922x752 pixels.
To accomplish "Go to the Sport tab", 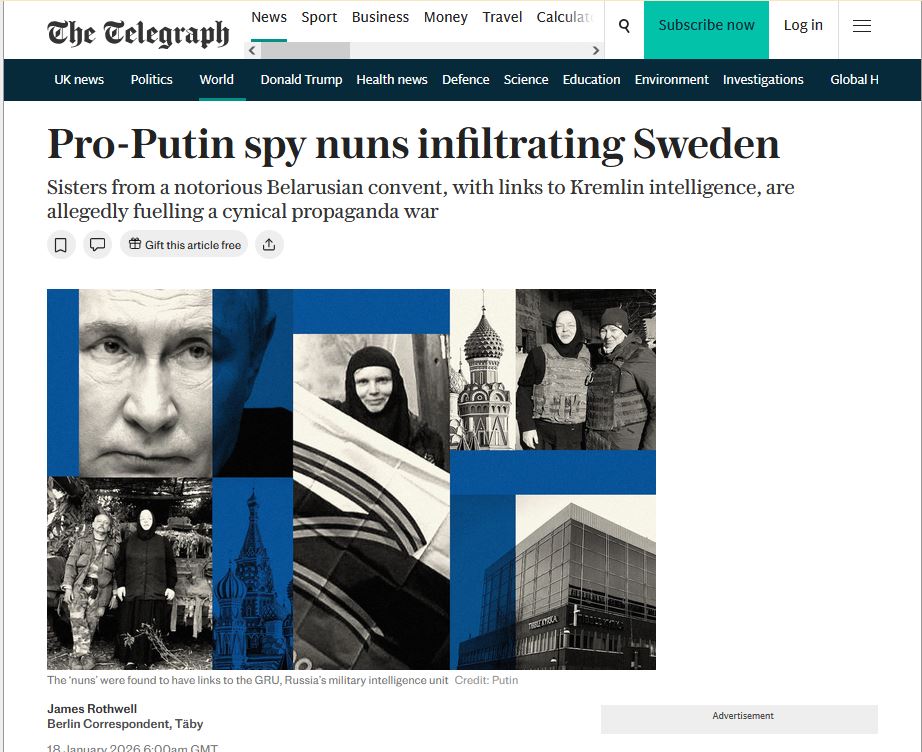I will (319, 17).
